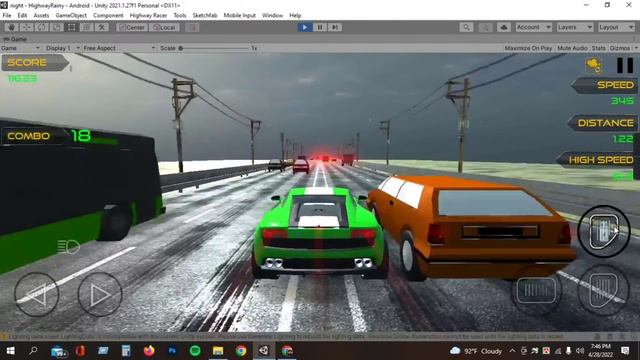Open the Assets menu

pos(41,16)
